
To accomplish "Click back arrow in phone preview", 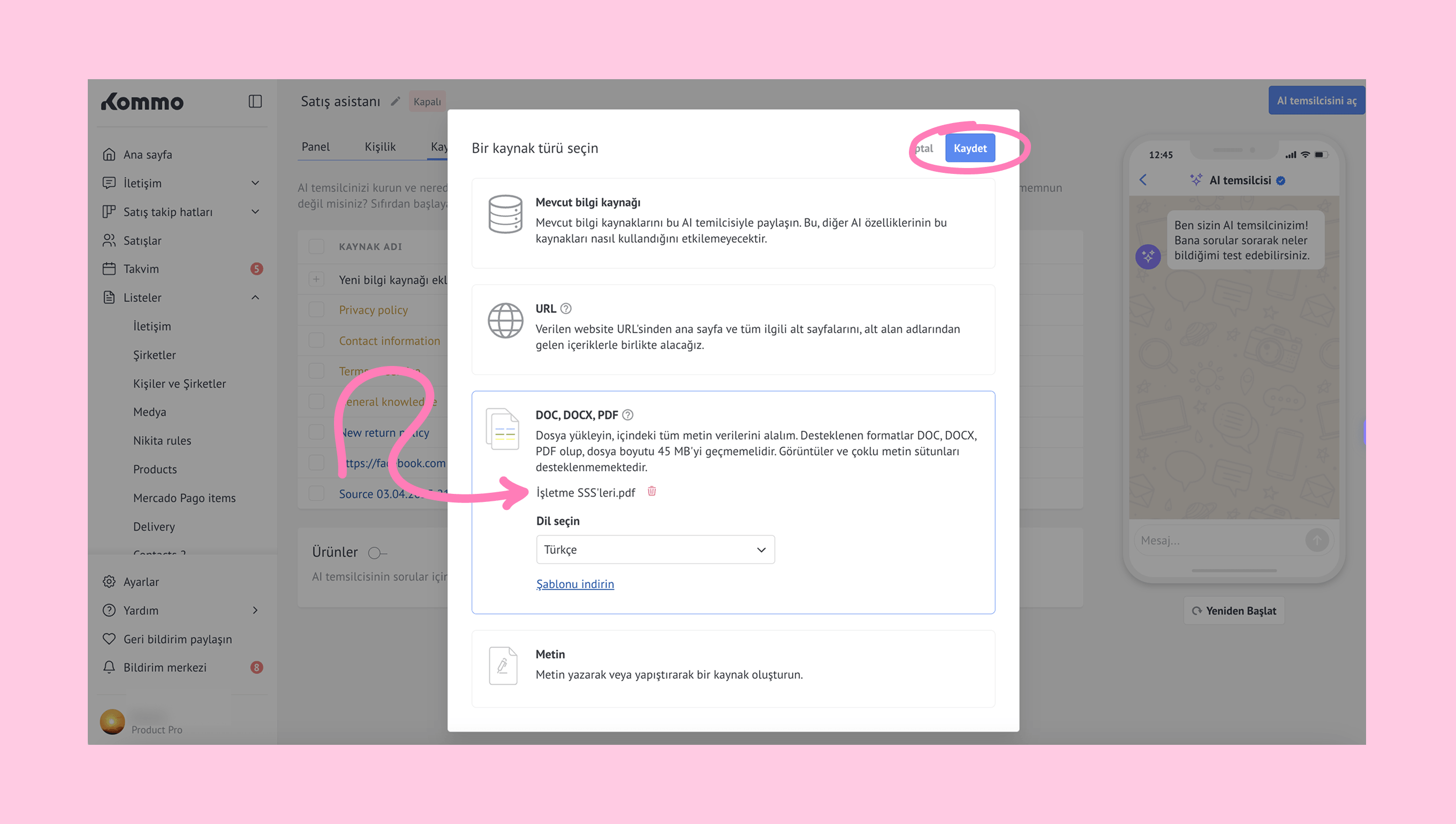I will (1143, 180).
